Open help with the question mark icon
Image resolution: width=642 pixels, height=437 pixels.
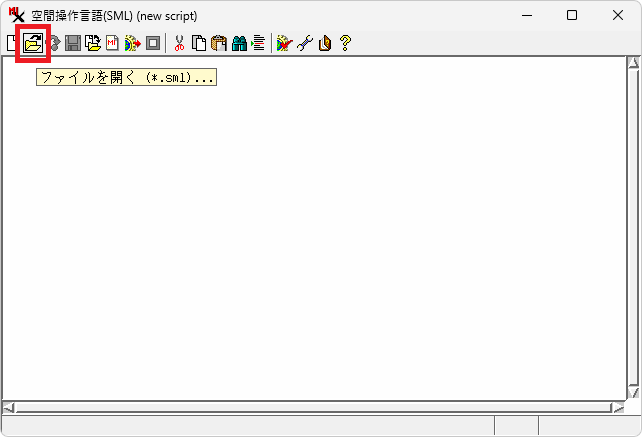pyautogui.click(x=345, y=43)
